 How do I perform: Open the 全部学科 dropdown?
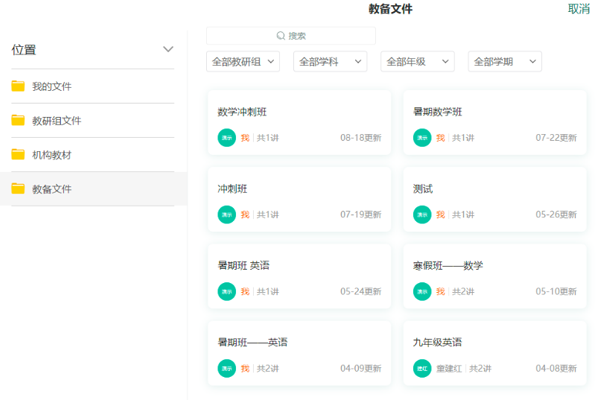coord(329,62)
